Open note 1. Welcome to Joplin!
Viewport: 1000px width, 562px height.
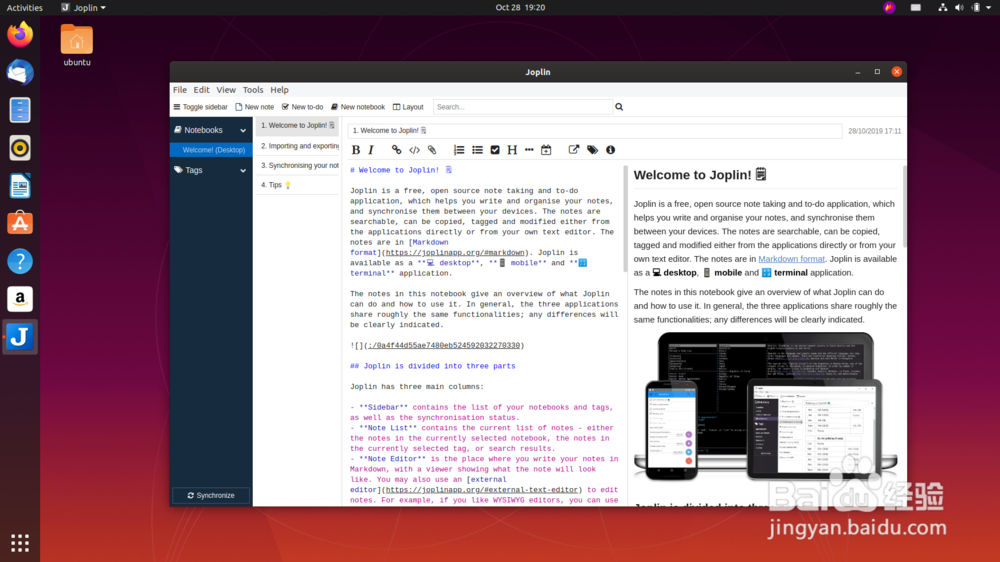pos(297,126)
